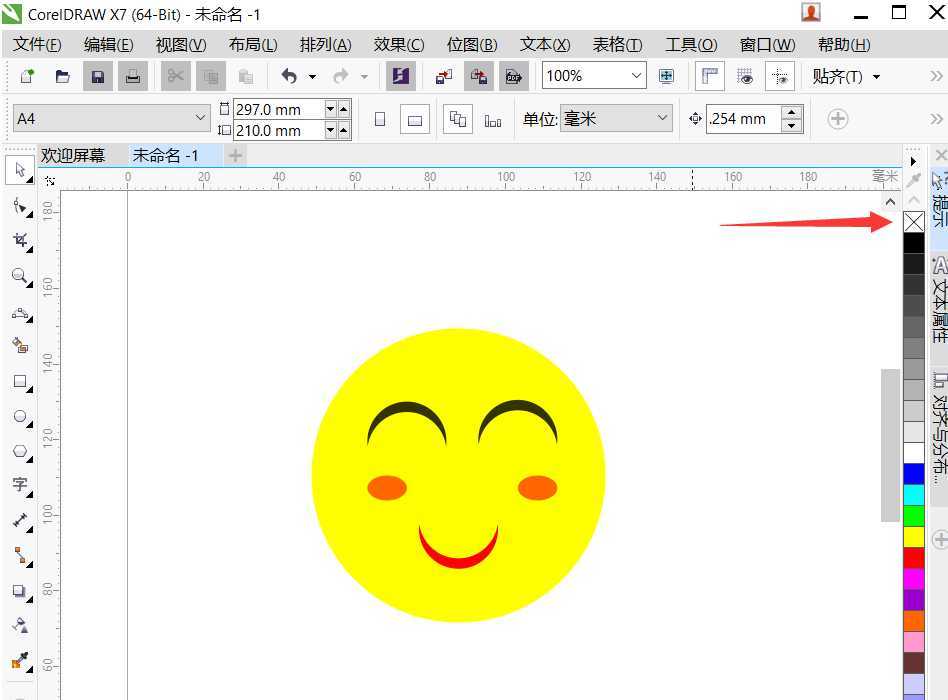Select the Zoom tool
Image resolution: width=948 pixels, height=700 pixels.
tap(18, 268)
